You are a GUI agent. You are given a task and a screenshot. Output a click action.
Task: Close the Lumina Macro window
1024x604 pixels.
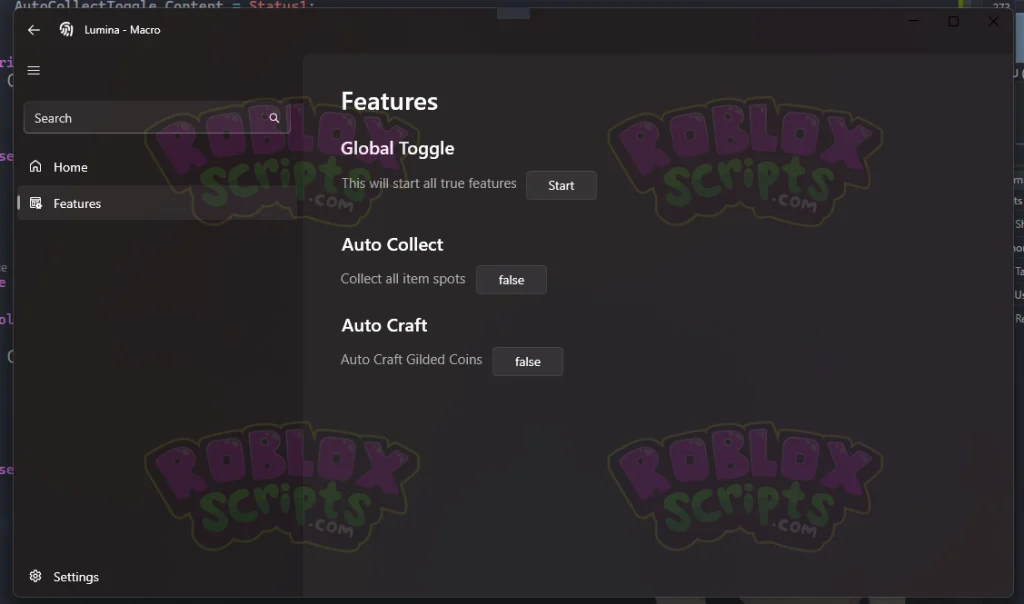[993, 22]
